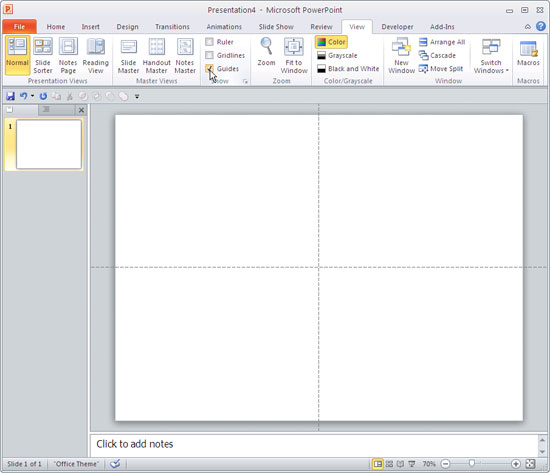Viewport: 550px width, 473px height.
Task: Enable the Ruler checkbox
Action: [209, 42]
